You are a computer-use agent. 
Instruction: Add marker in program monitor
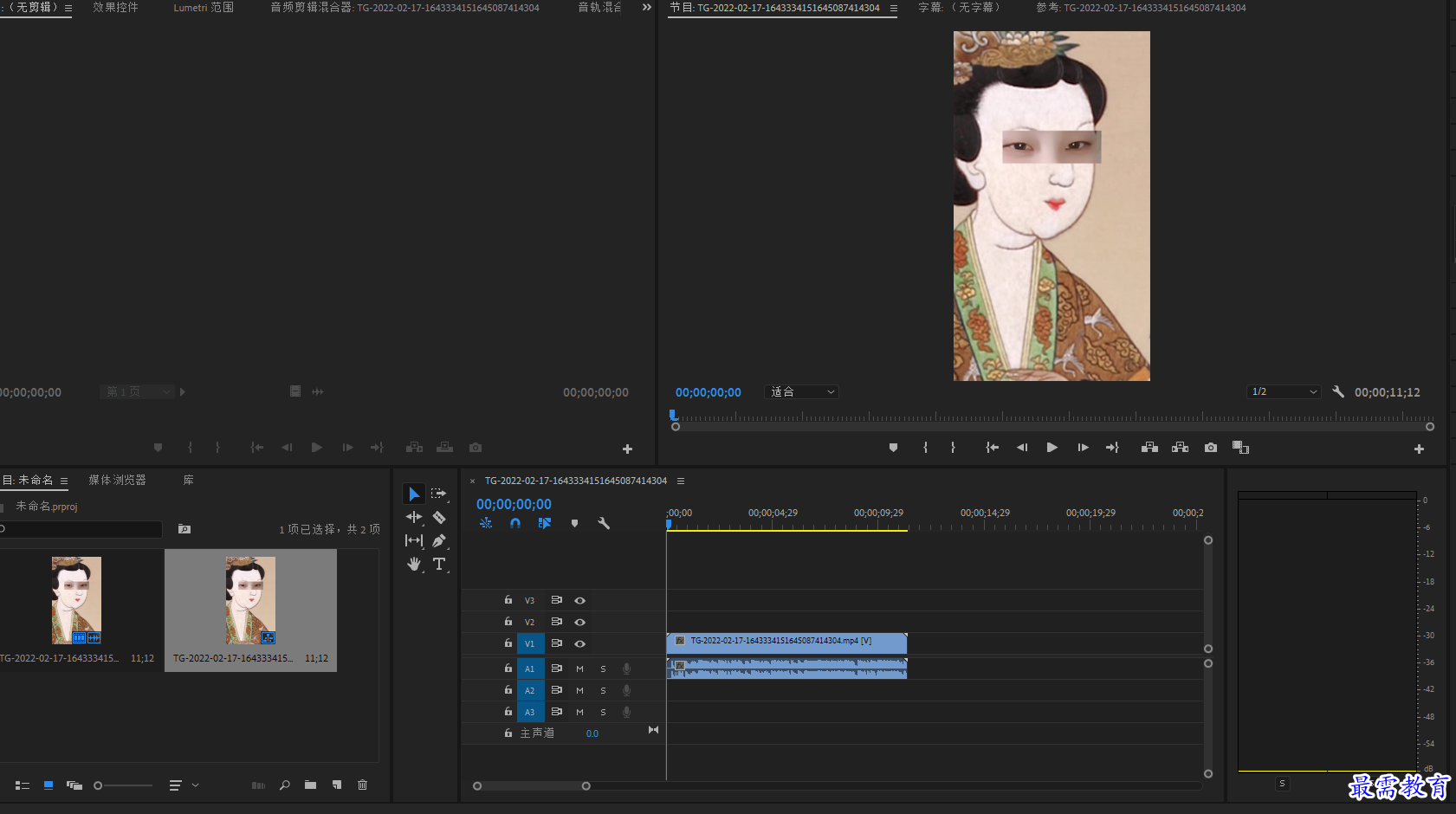[893, 448]
